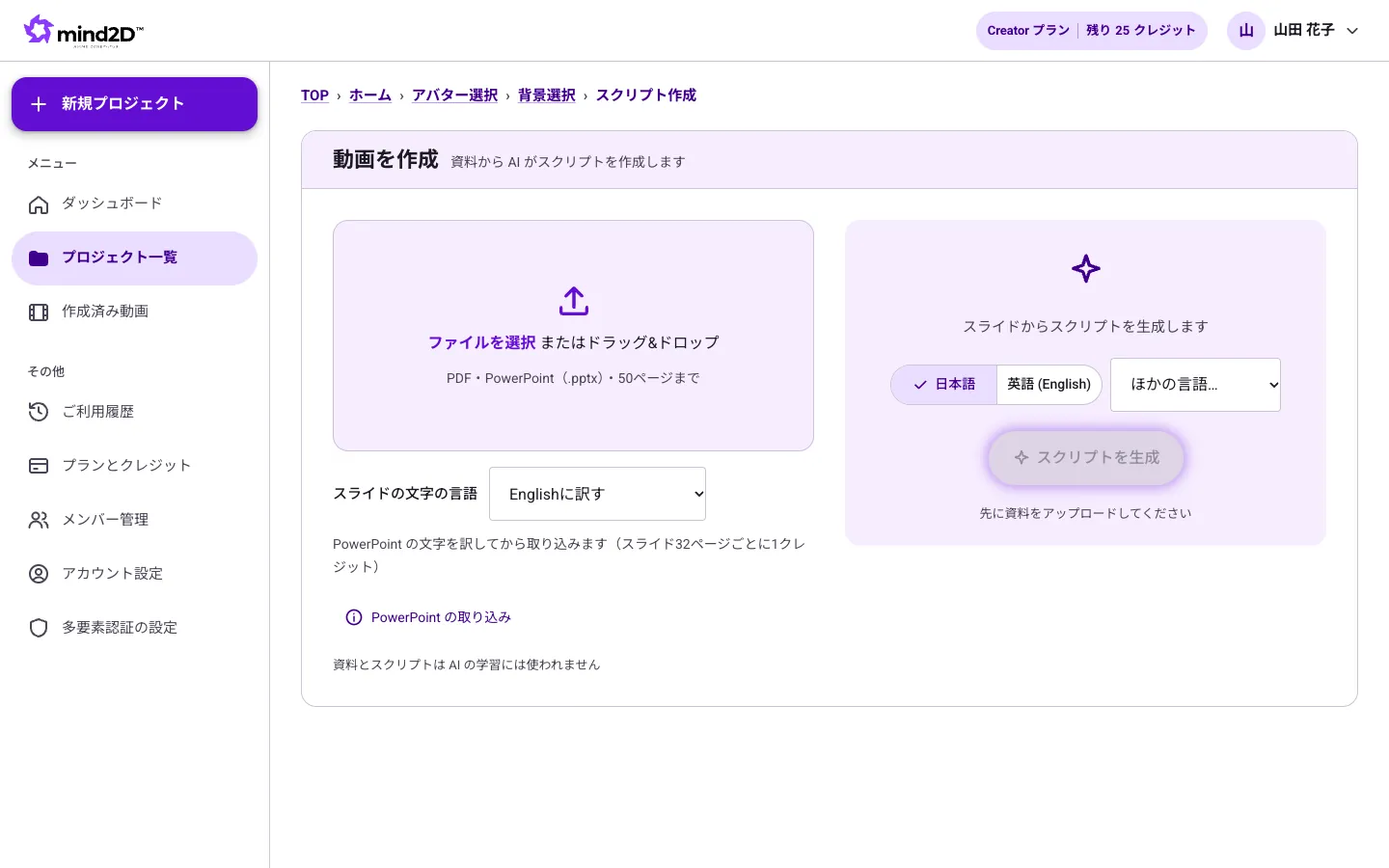Open 作成済み動画 in the sidebar
This screenshot has width=1389, height=868.
pos(134,312)
